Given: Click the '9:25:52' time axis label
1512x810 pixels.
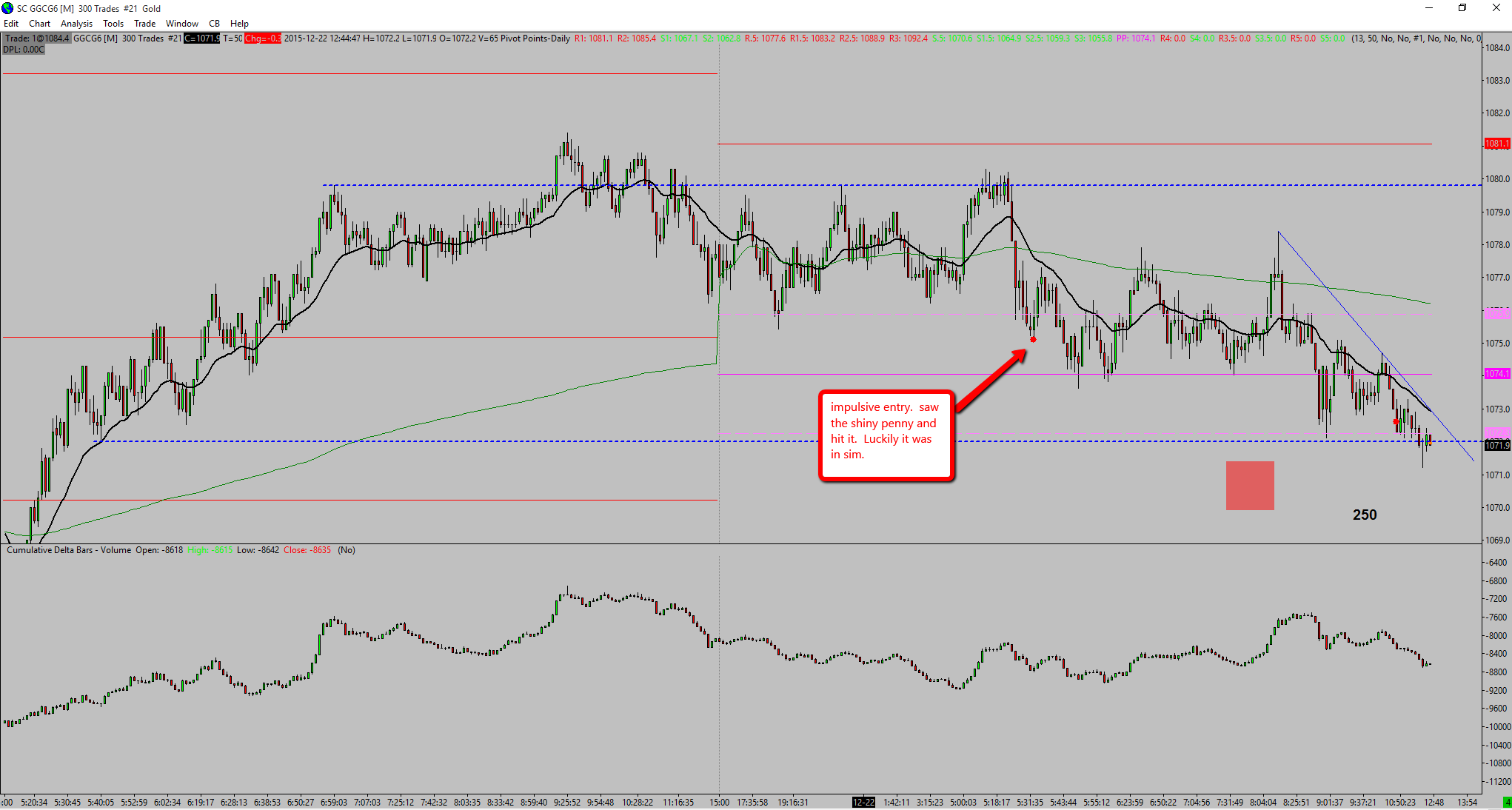Looking at the screenshot, I should coord(567,803).
